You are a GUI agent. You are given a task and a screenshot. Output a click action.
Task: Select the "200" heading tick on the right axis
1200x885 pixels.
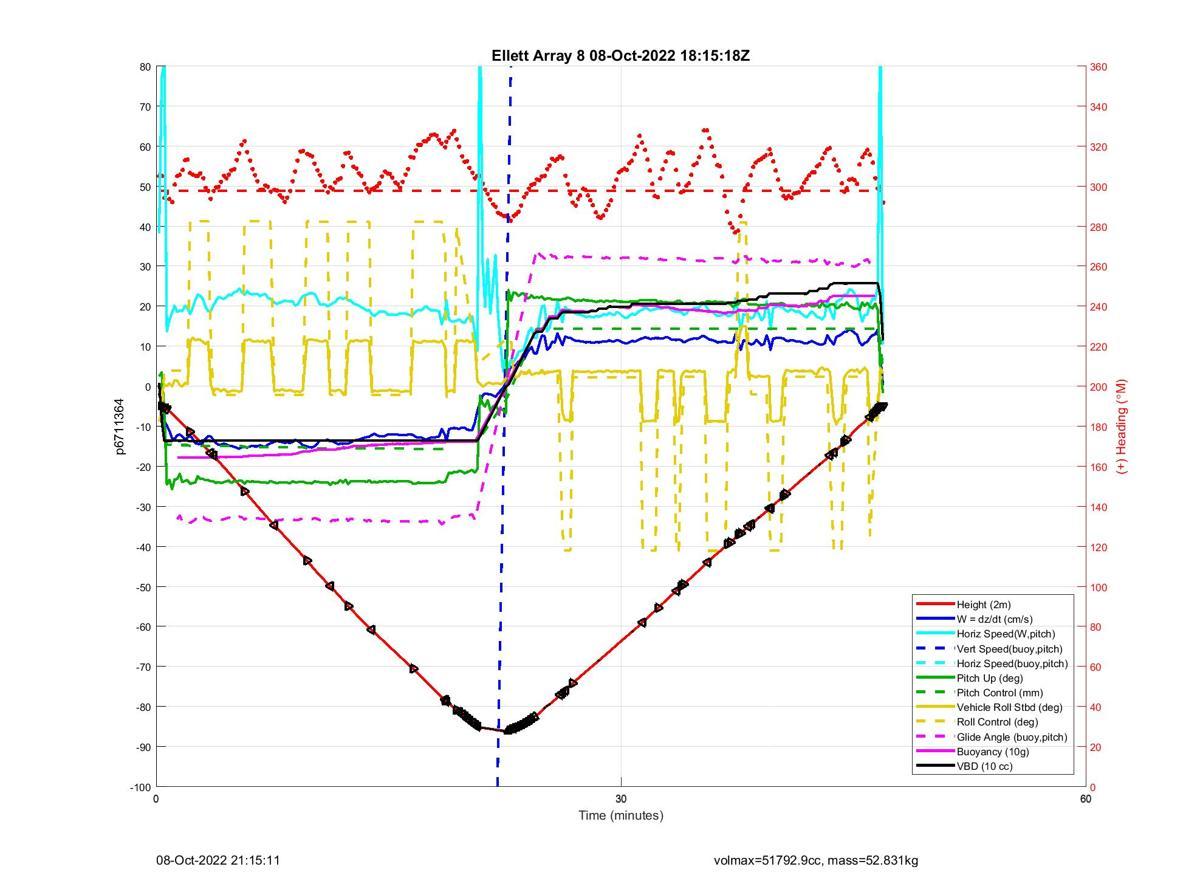coord(1098,387)
